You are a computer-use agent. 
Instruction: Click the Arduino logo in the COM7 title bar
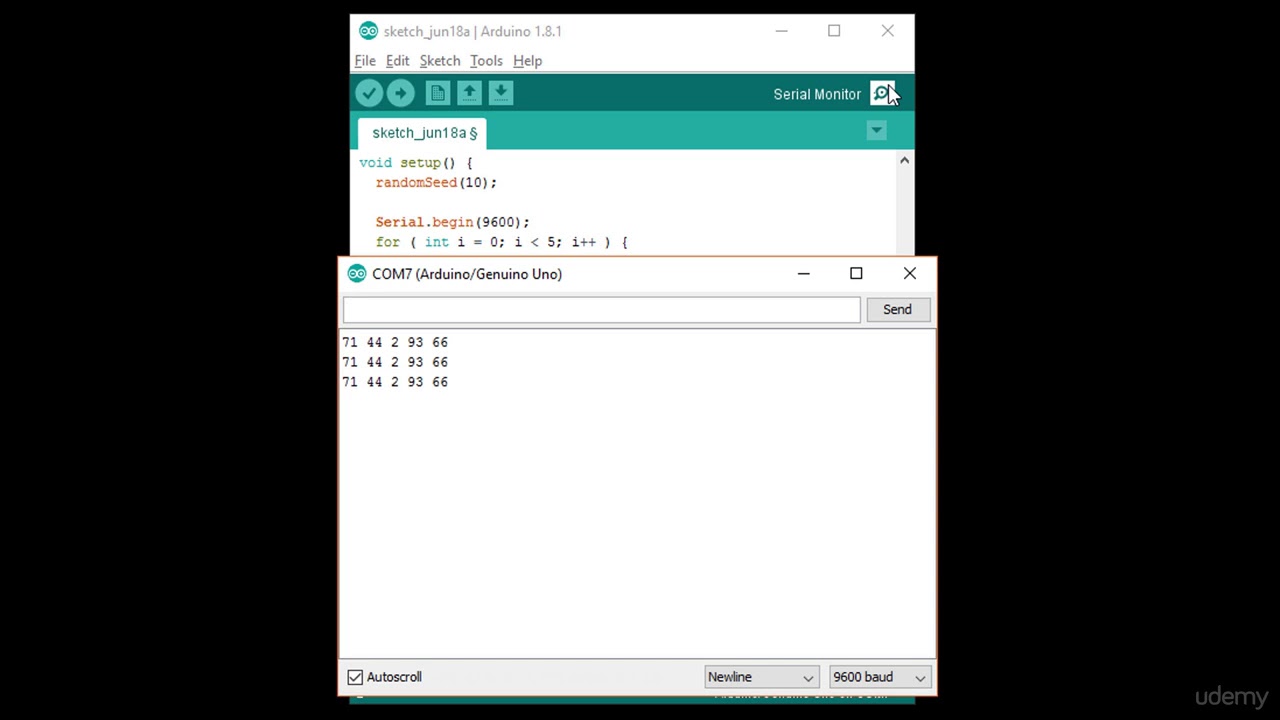tap(357, 274)
